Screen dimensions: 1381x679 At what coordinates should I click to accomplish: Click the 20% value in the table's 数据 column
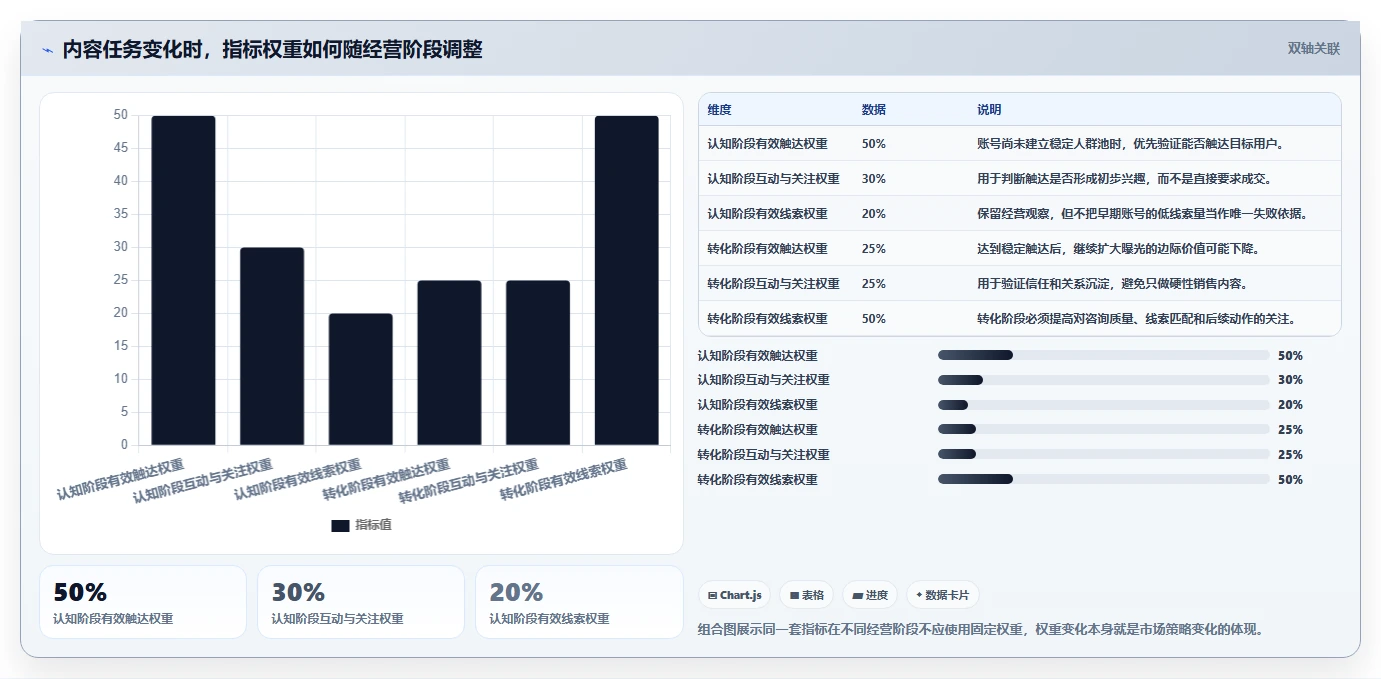[x=873, y=214]
